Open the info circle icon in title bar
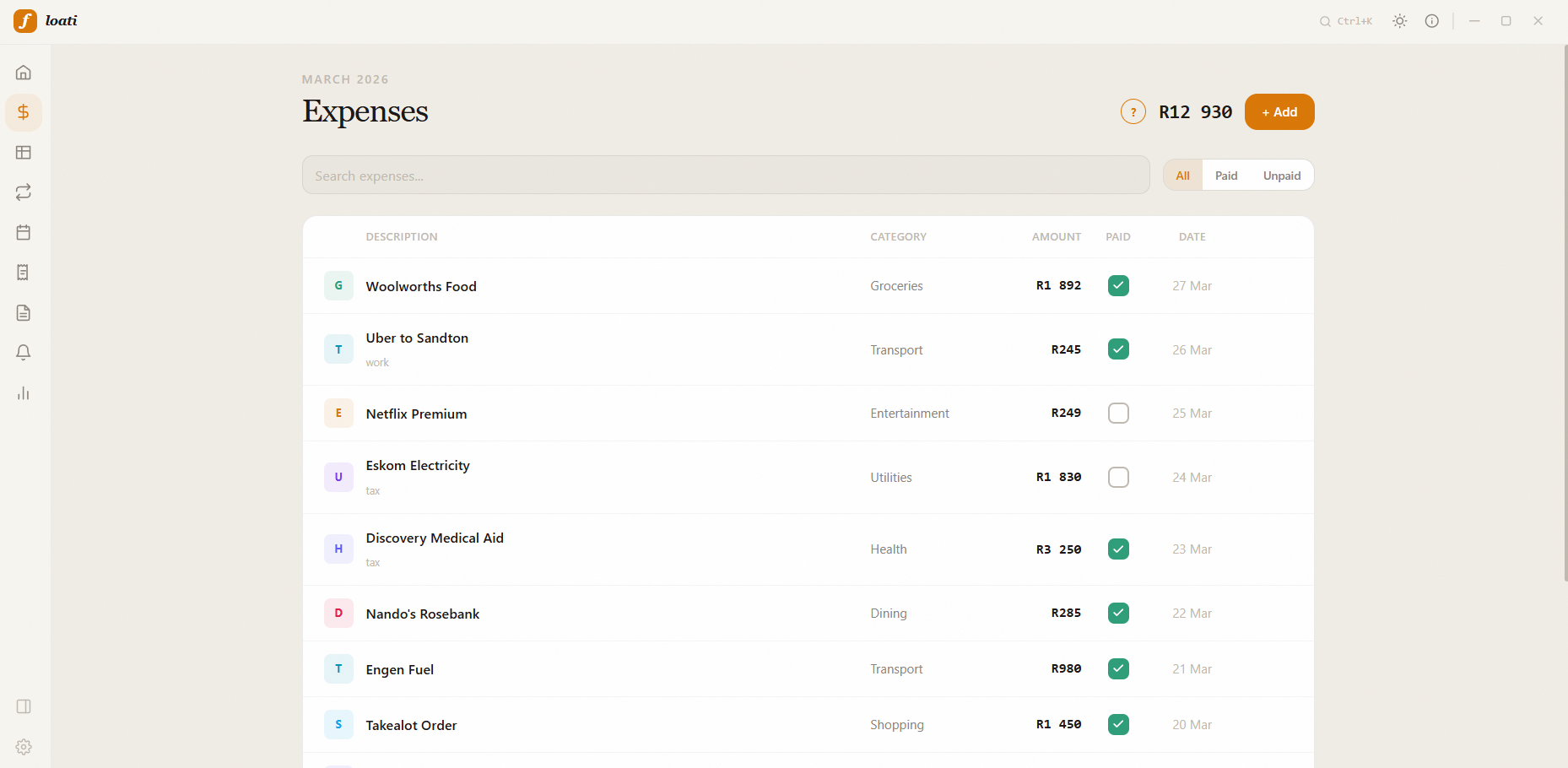The height and width of the screenshot is (768, 1568). click(x=1432, y=21)
